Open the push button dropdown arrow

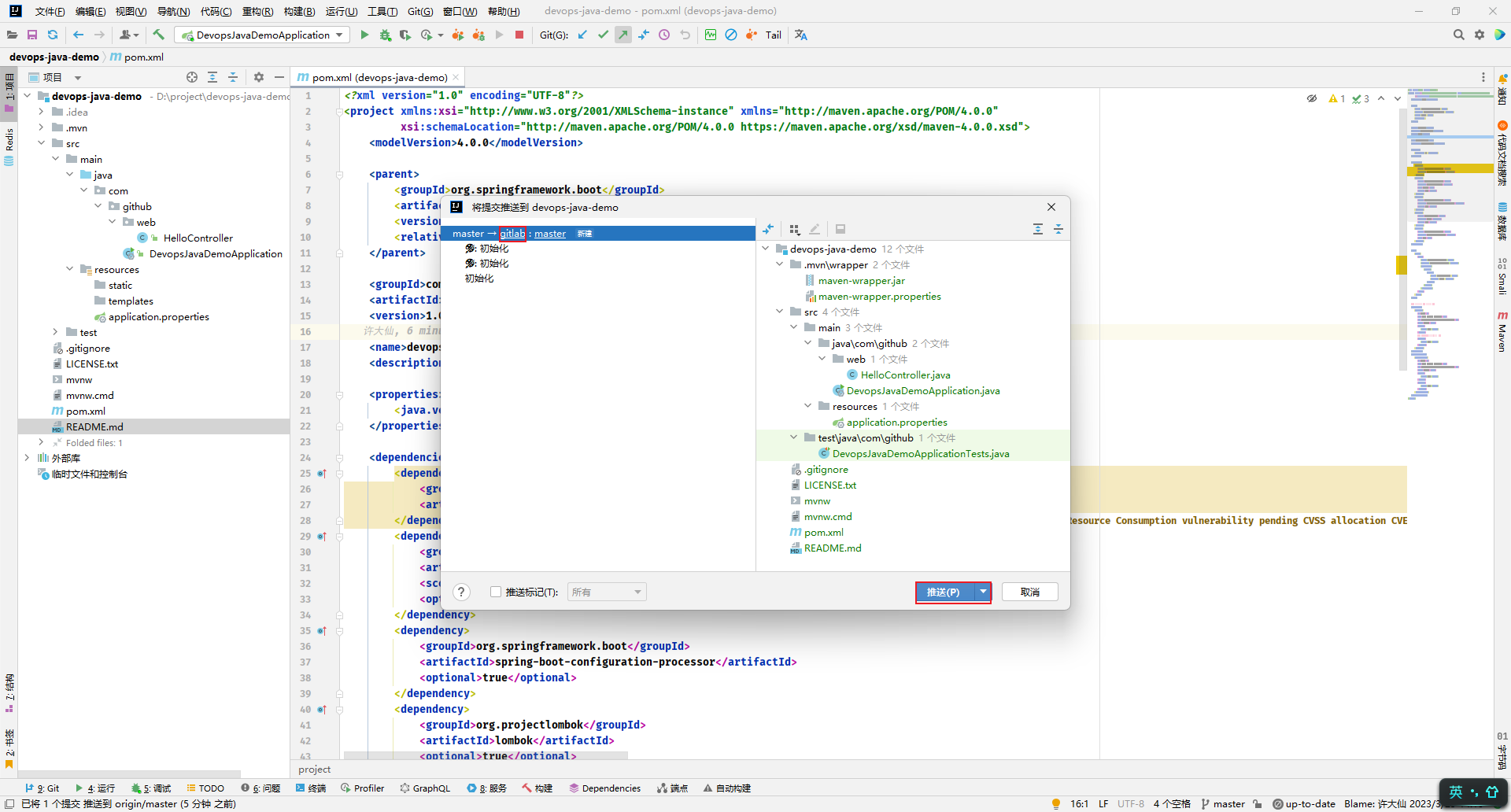pyautogui.click(x=983, y=592)
